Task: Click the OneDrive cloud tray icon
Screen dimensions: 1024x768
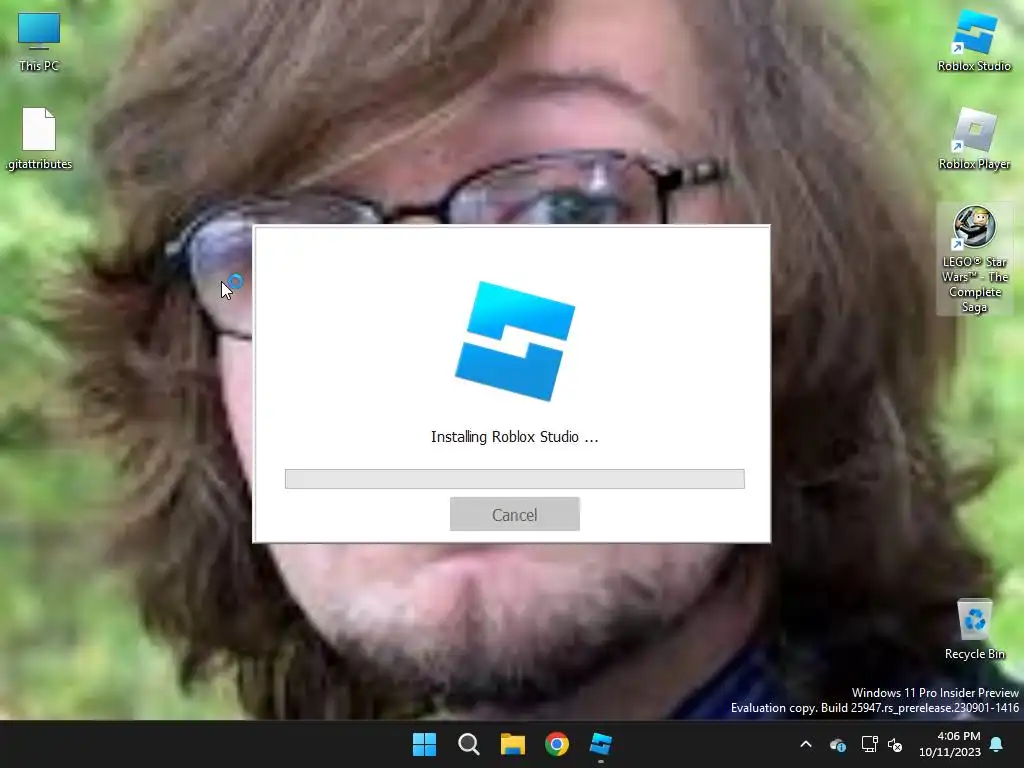Action: click(x=837, y=744)
